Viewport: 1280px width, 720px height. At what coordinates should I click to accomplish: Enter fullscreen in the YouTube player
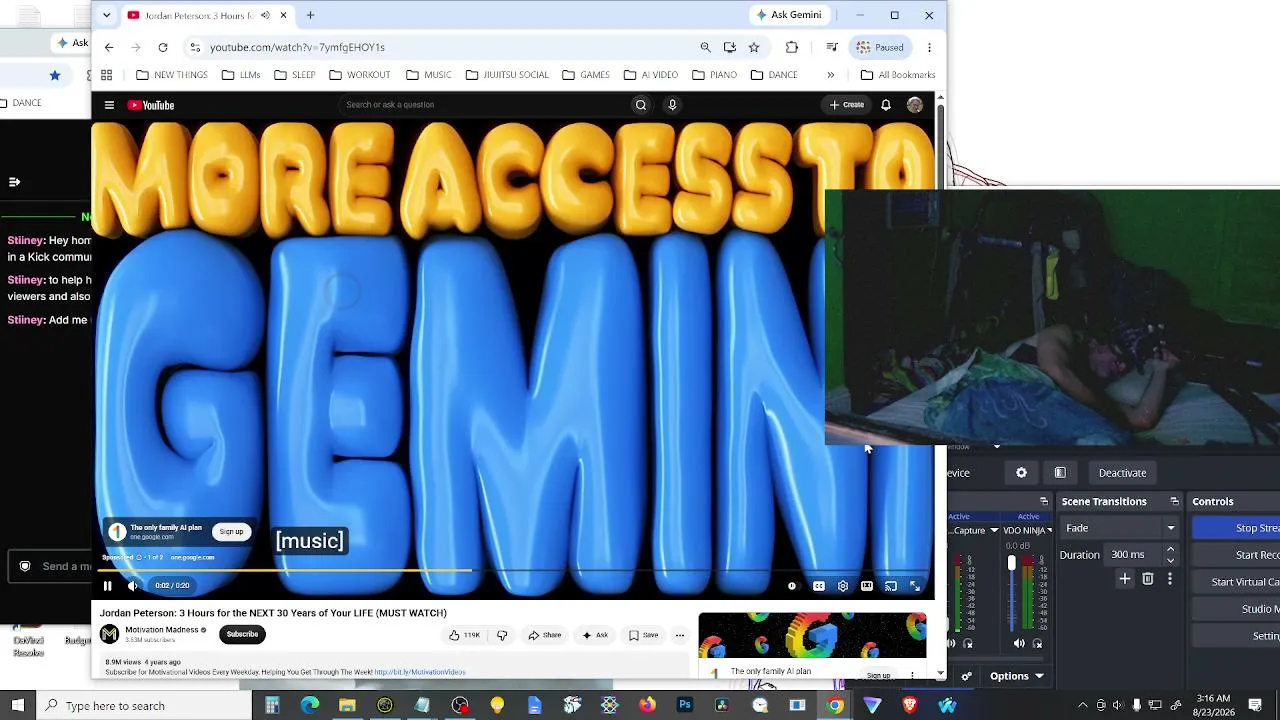click(x=915, y=586)
